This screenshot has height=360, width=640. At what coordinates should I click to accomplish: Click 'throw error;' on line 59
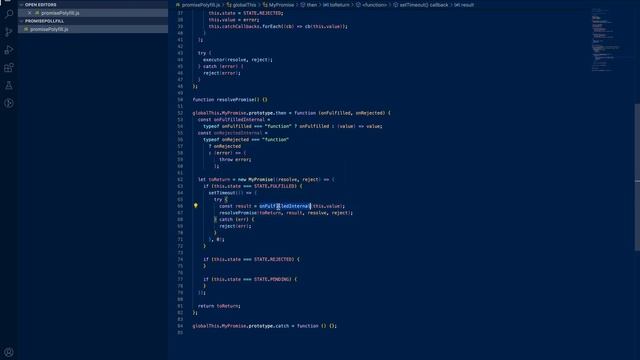pyautogui.click(x=235, y=160)
